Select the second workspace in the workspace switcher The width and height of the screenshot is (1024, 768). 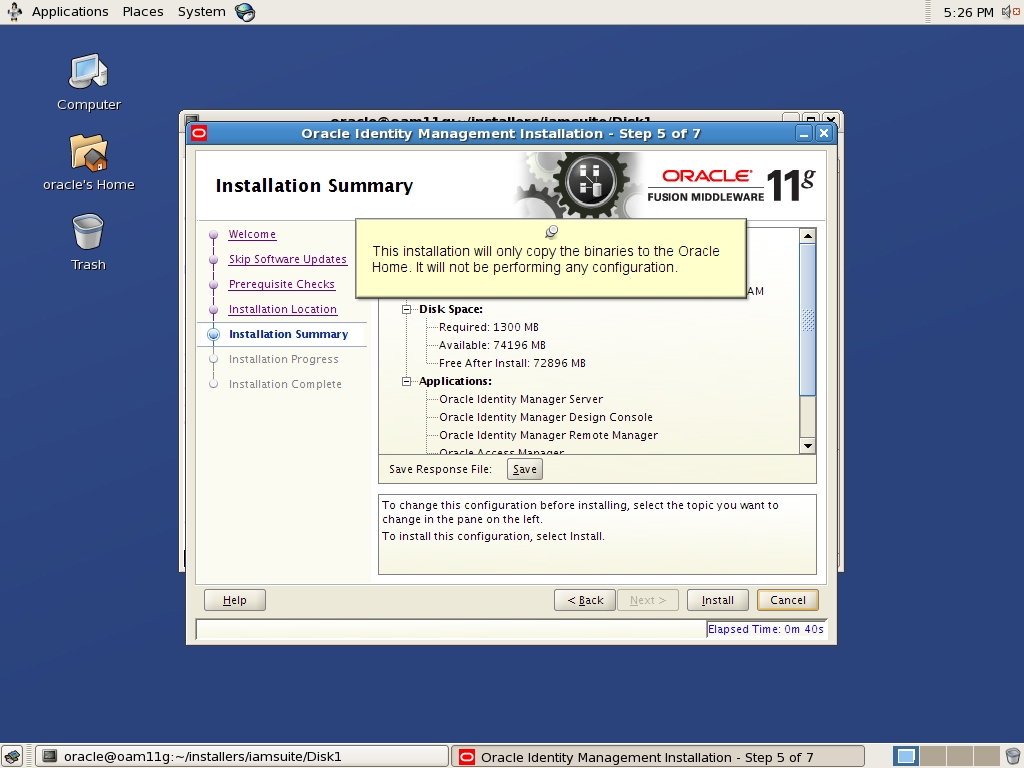tap(933, 756)
